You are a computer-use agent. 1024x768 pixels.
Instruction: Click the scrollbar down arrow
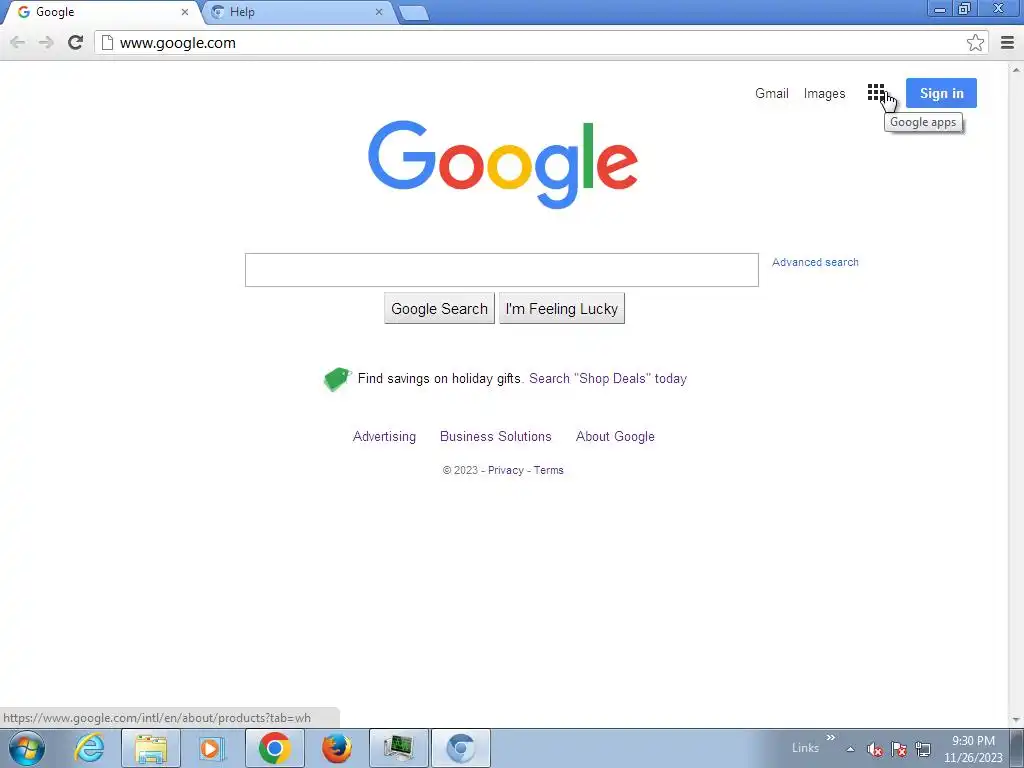[1017, 720]
